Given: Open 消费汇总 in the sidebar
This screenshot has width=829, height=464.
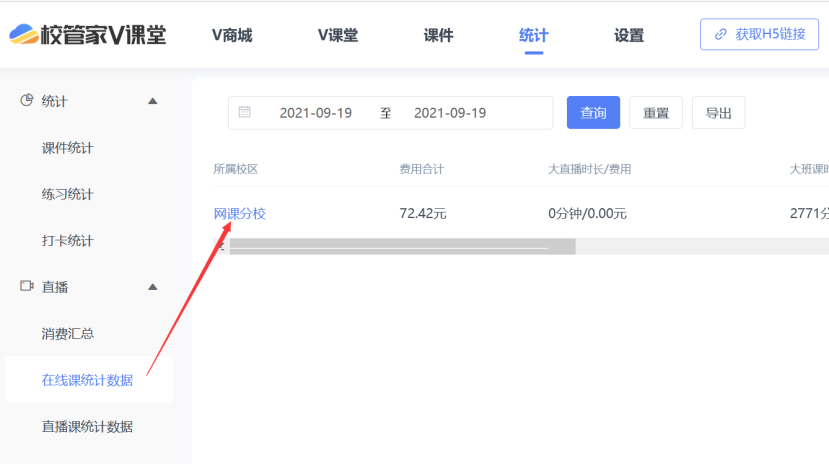Looking at the screenshot, I should coord(68,334).
